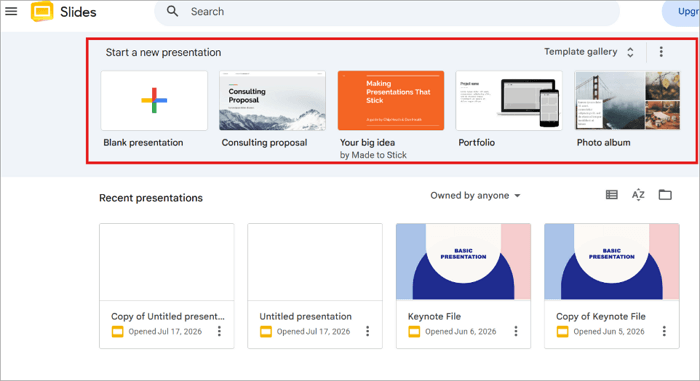Click the Copy of Keynote File title
700x381 pixels.
point(601,316)
